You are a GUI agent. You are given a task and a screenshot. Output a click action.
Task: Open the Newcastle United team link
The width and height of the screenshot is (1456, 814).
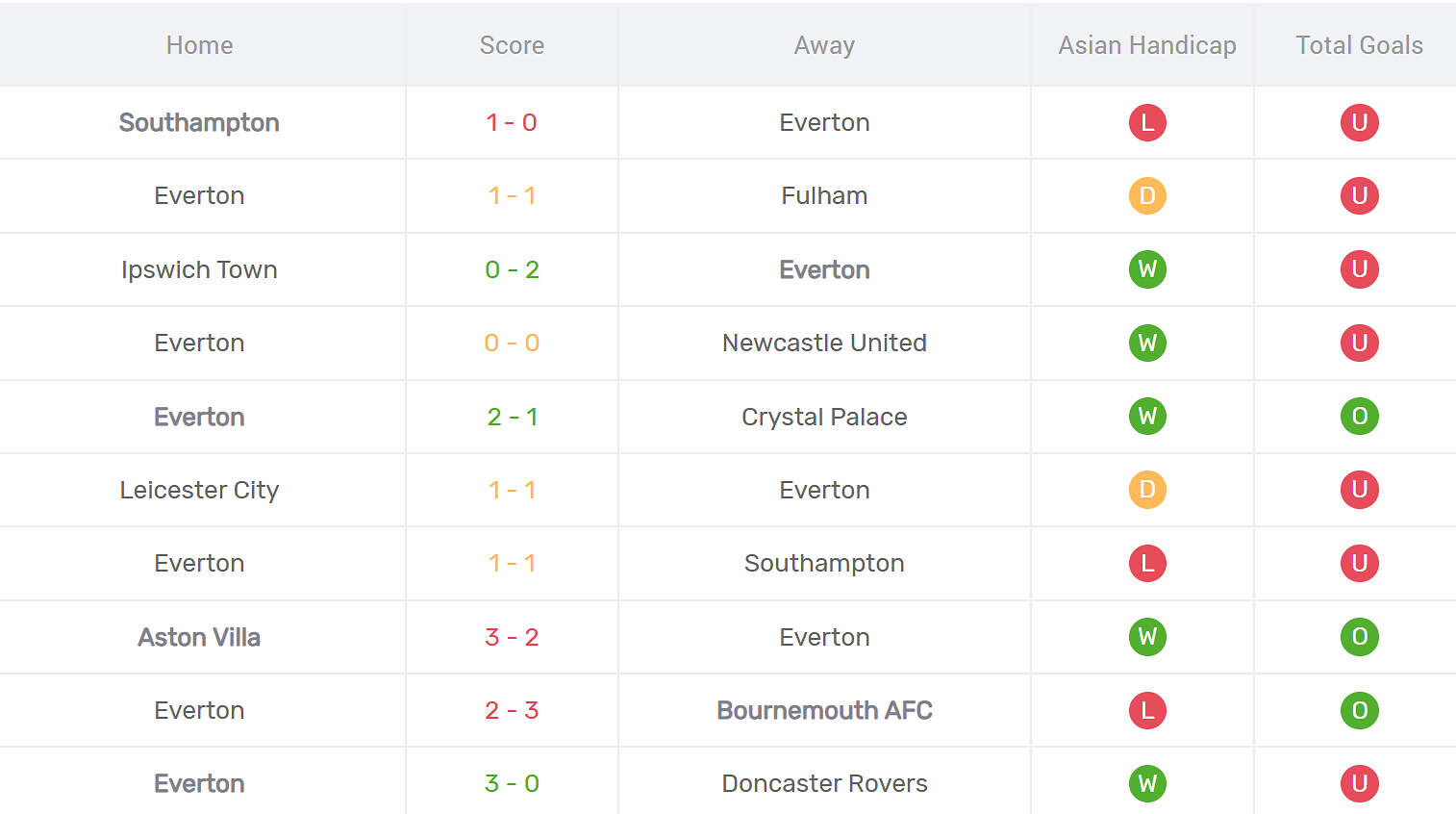pyautogui.click(x=824, y=343)
